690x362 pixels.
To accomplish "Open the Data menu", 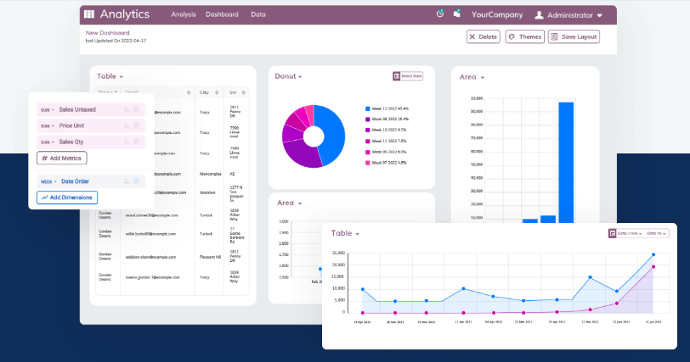I will pos(258,15).
